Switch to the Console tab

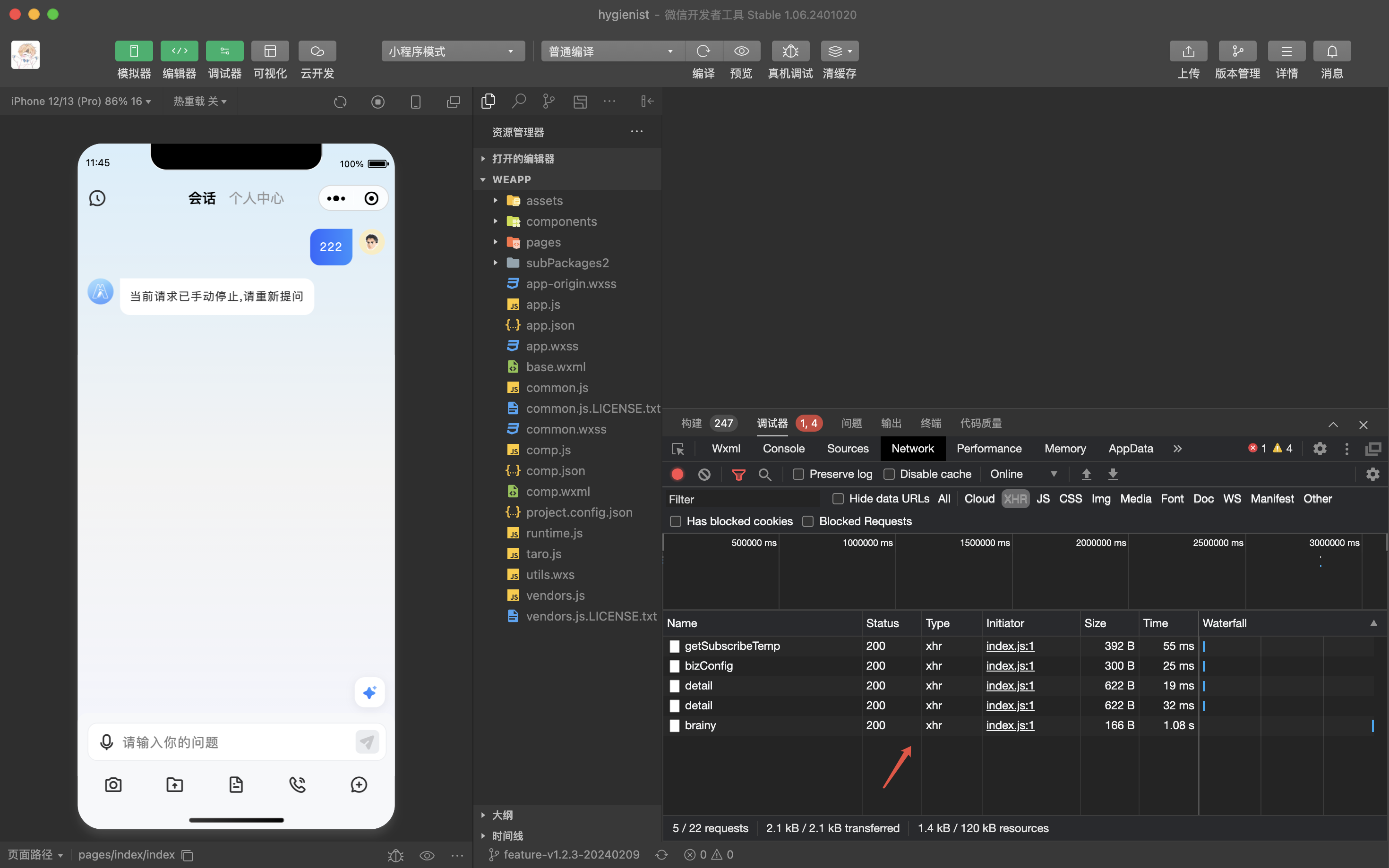click(x=783, y=448)
